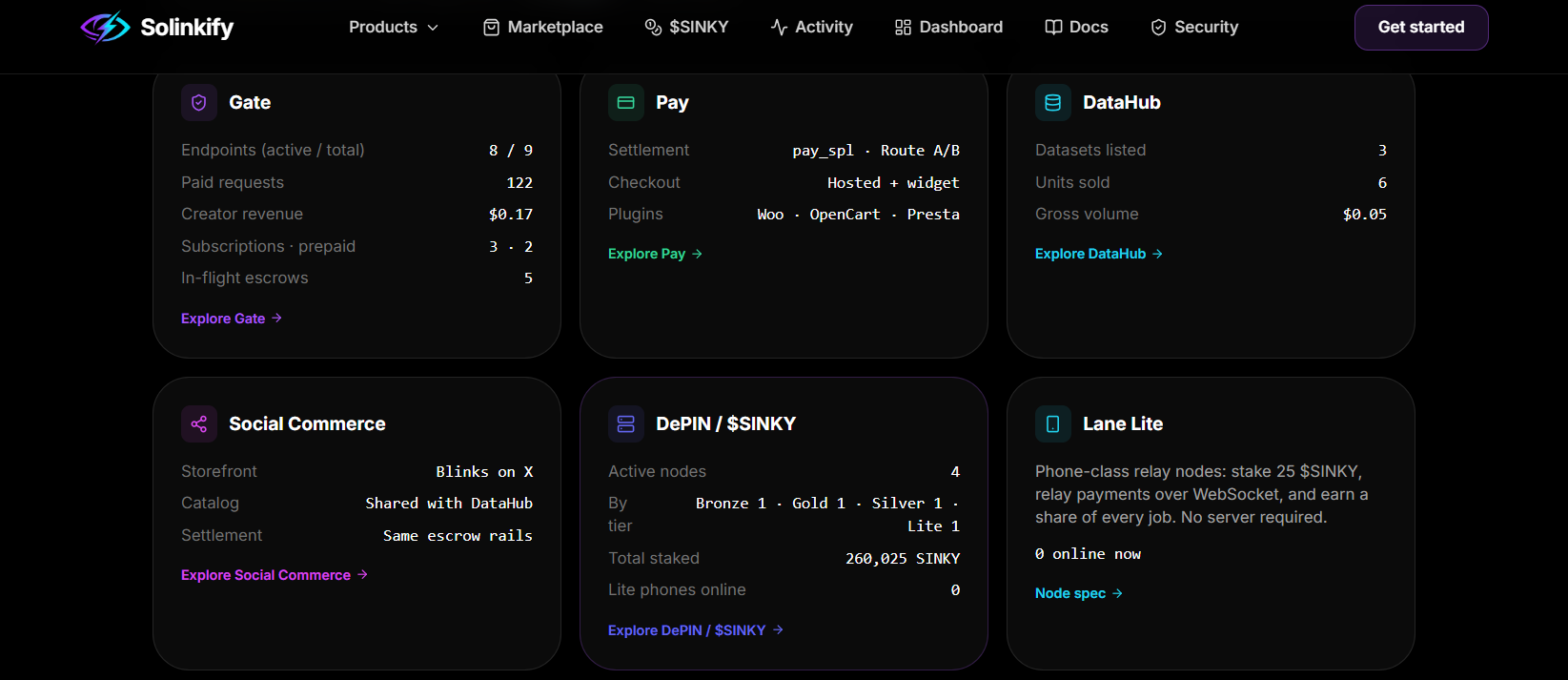Open the Security nav link
Screen dimensions: 1568x680
tap(1194, 28)
